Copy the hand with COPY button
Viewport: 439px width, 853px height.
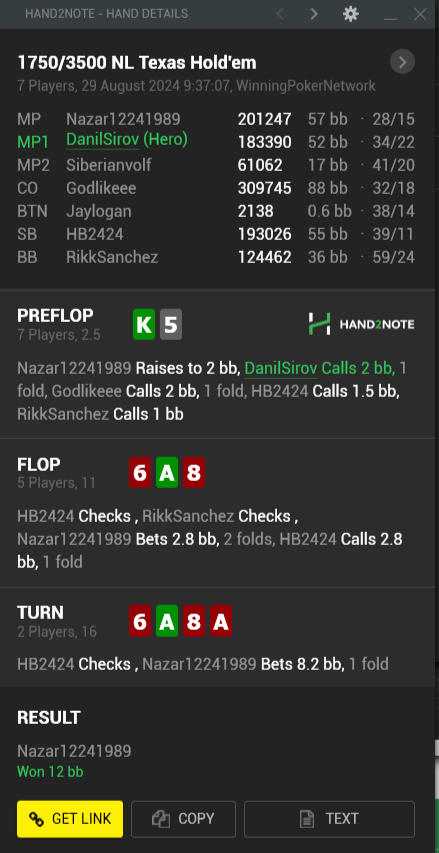pos(183,819)
